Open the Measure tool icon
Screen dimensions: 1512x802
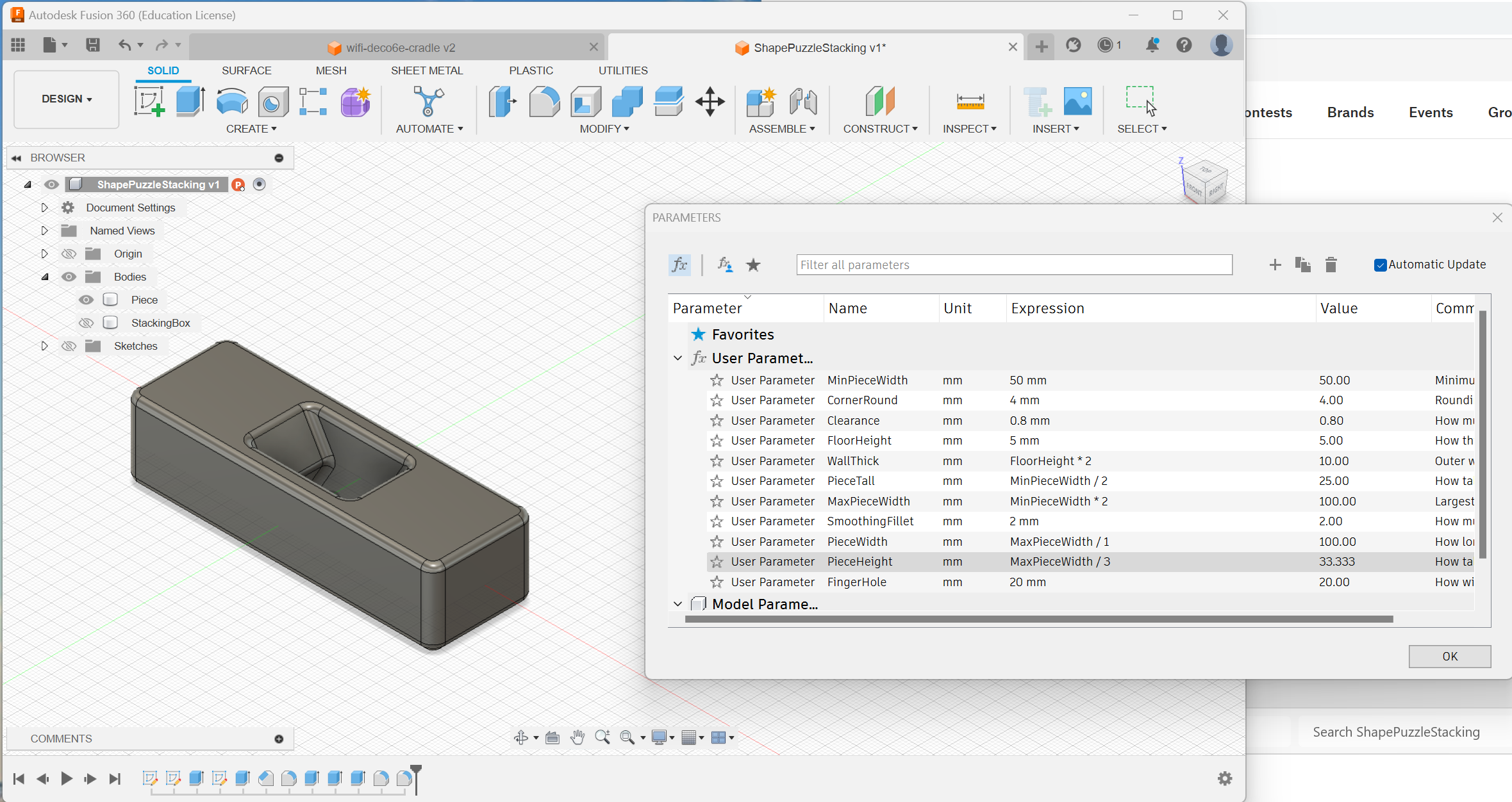tap(970, 101)
